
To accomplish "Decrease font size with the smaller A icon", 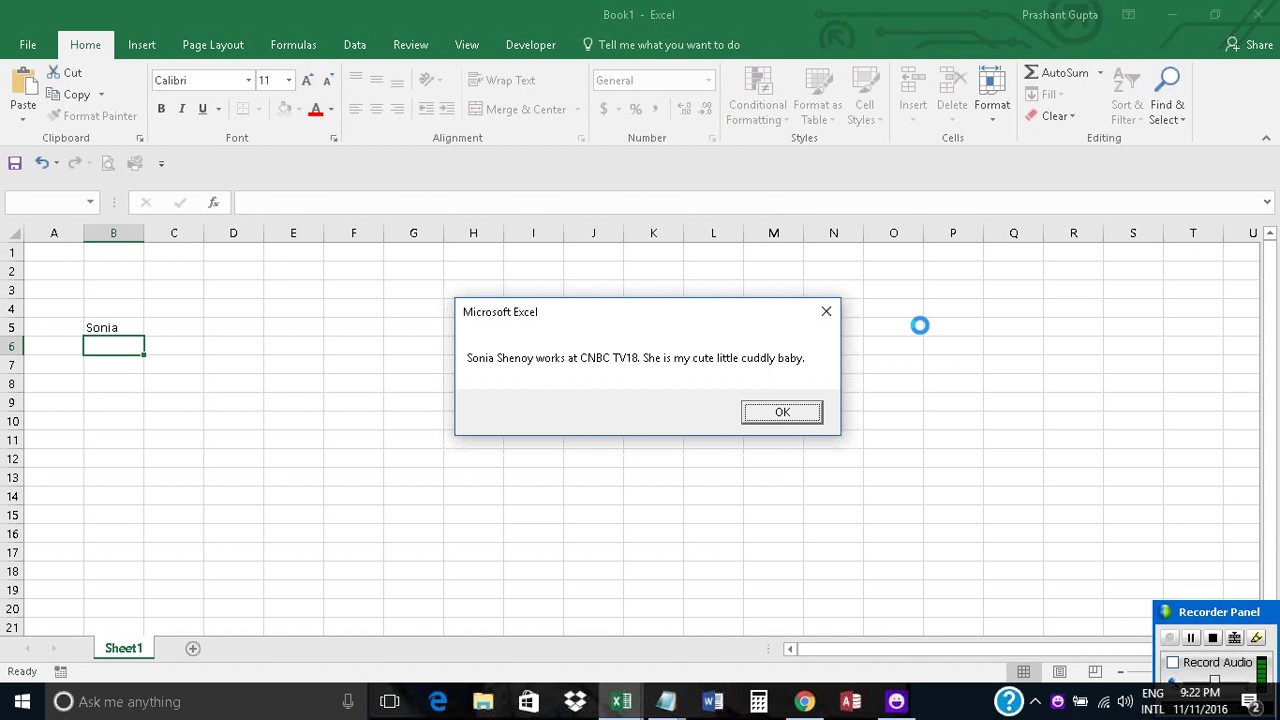I will (327, 80).
